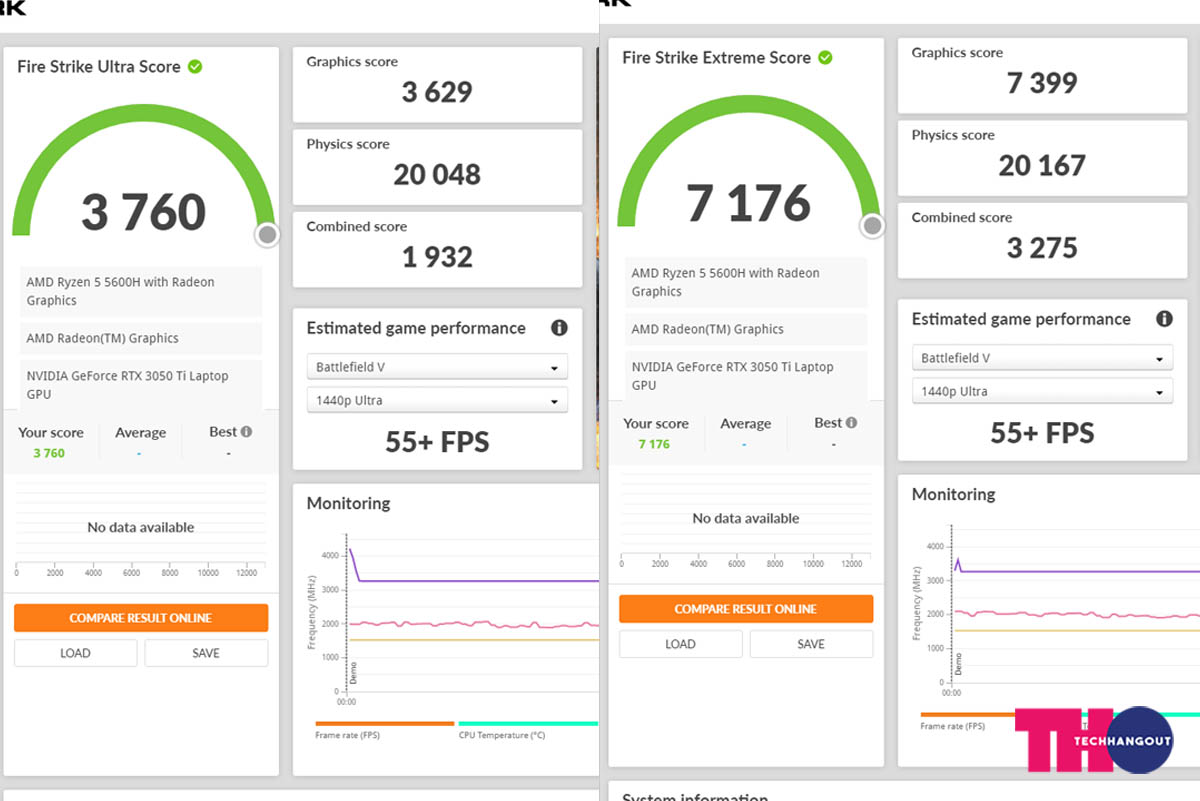Click the large 3 760 score in Ultra gauge

coord(144,212)
